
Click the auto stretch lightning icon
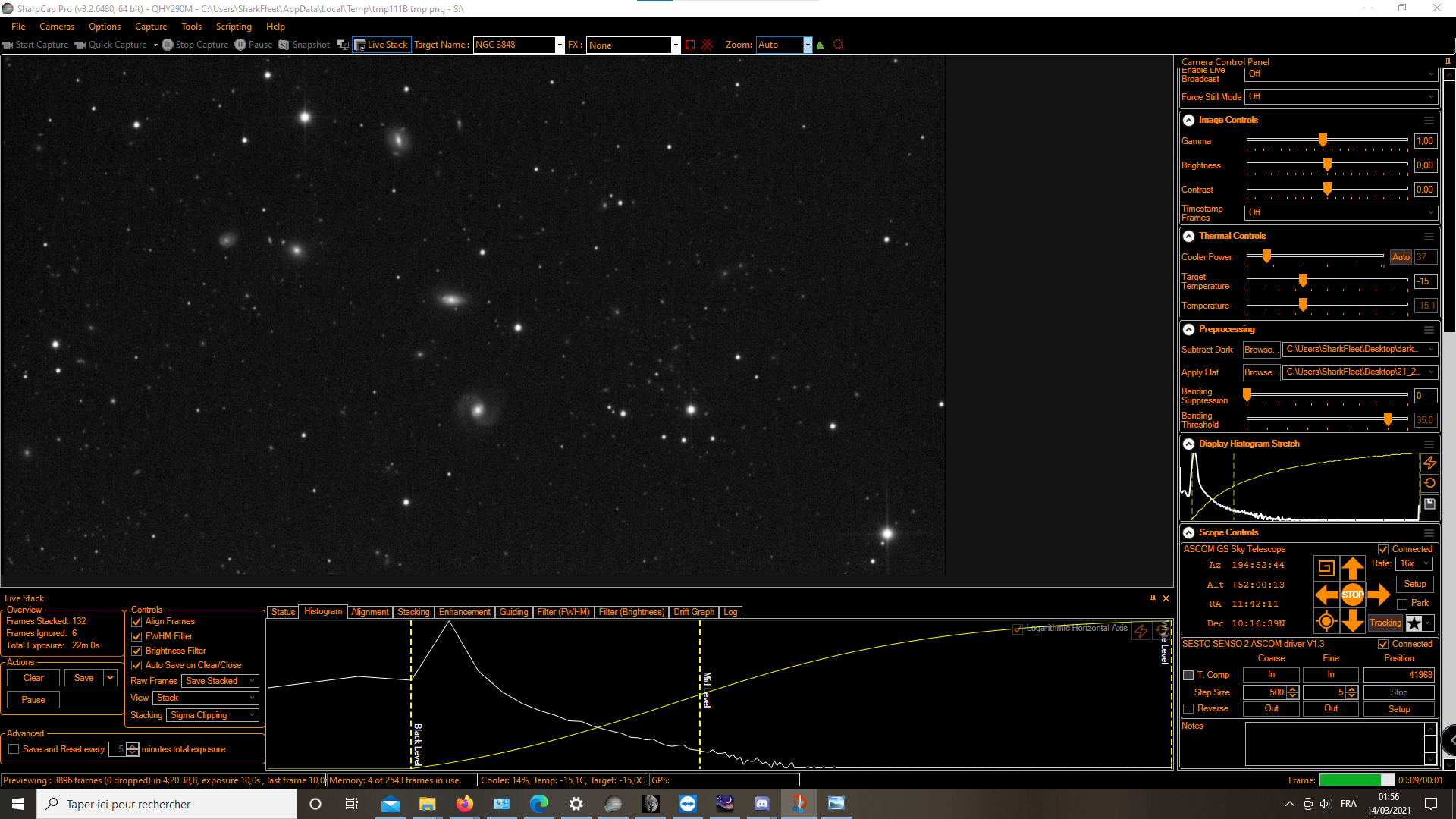[x=1429, y=463]
